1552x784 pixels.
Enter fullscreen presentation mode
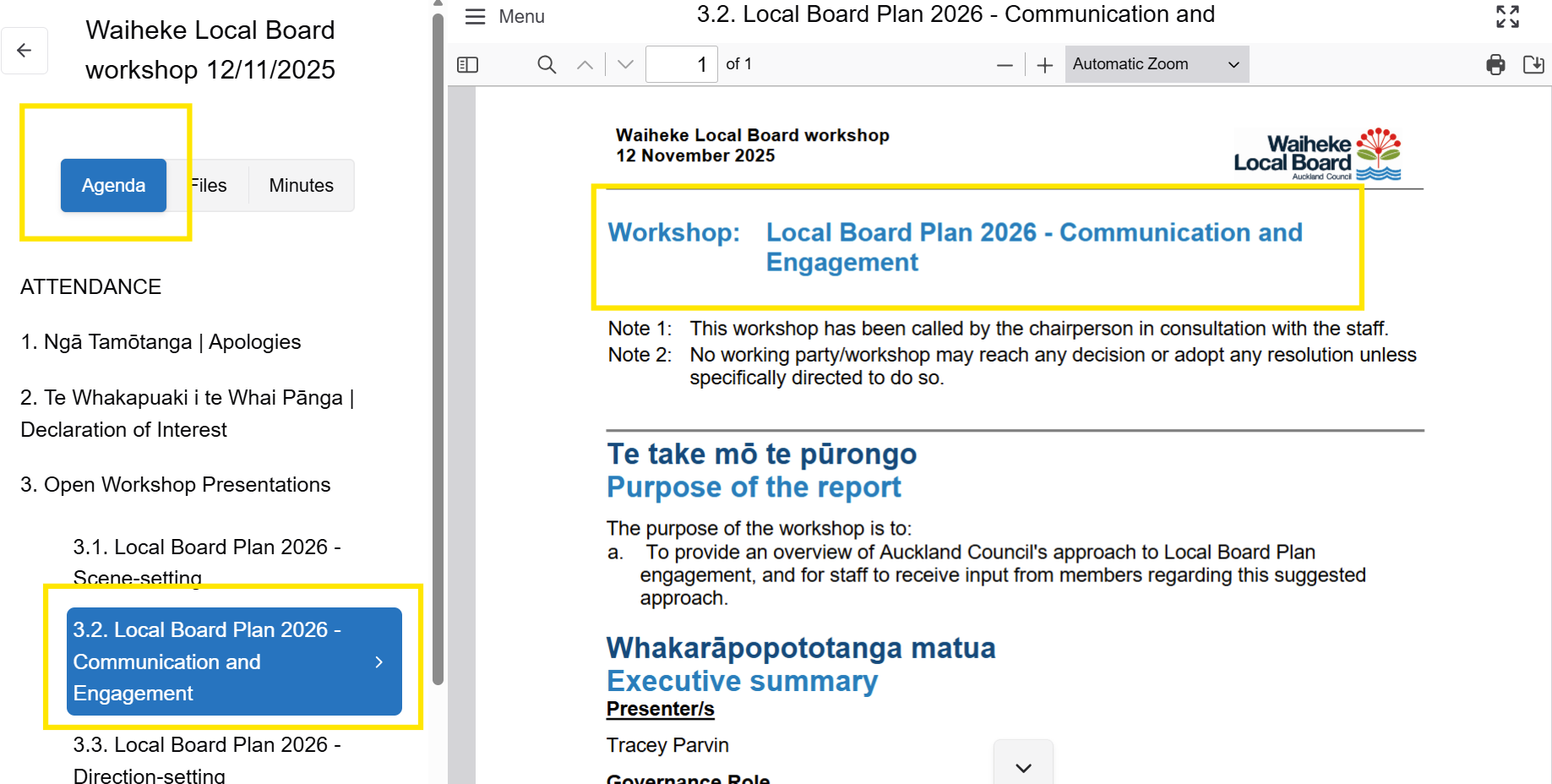pos(1507,16)
